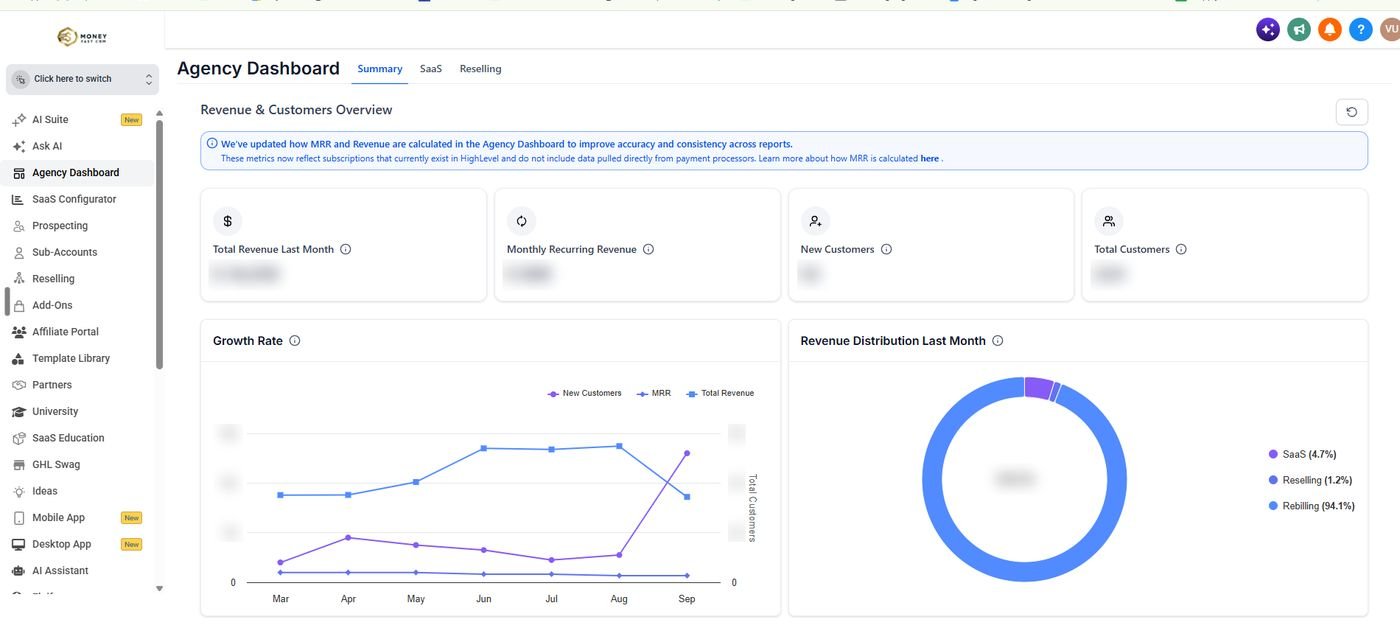Click the Reselling sidebar icon
This screenshot has width=1400, height=642.
pos(19,279)
